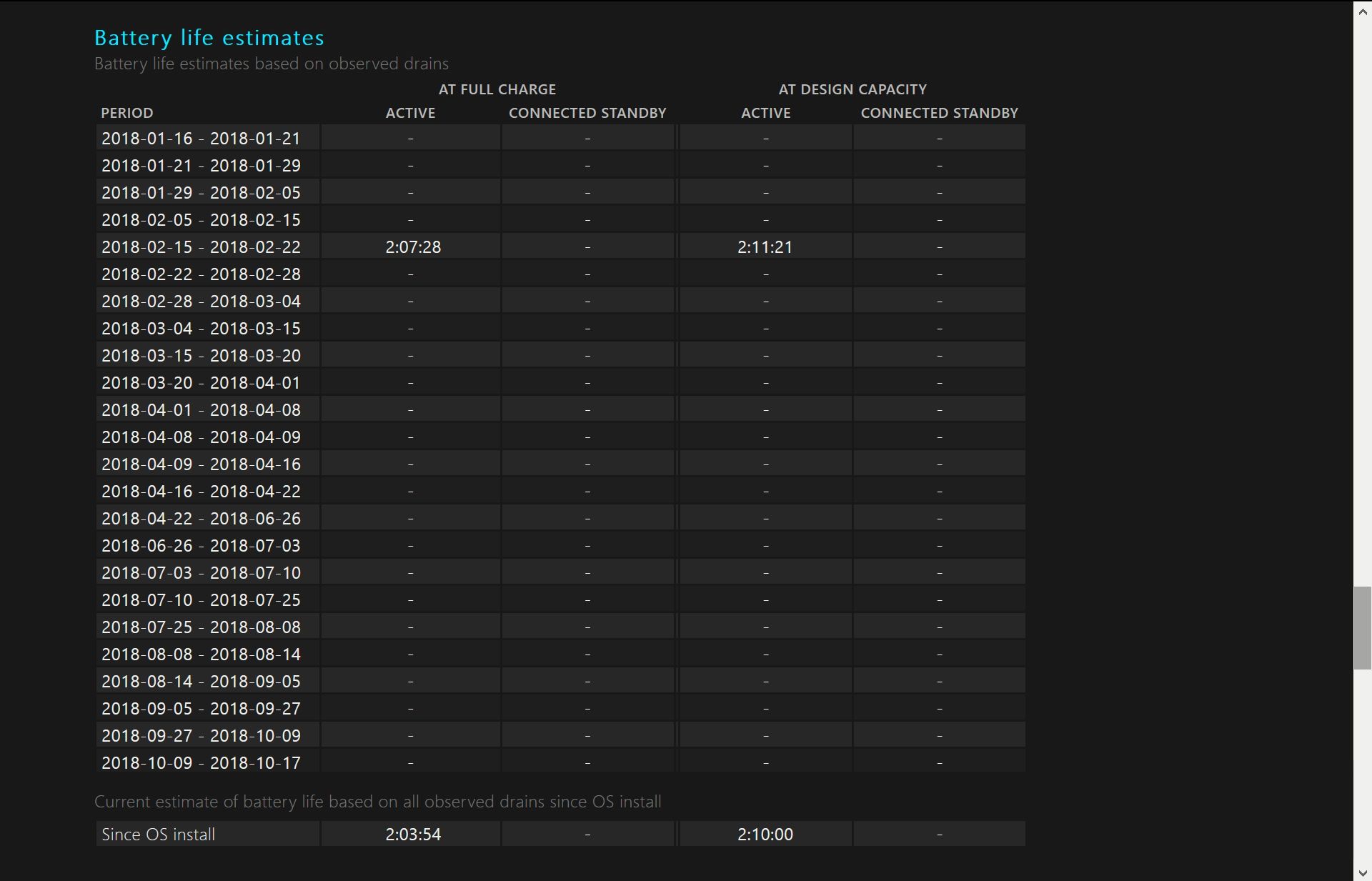Click period 2018-02-28 - 2018-03-04
The image size is (1372, 881).
(201, 302)
